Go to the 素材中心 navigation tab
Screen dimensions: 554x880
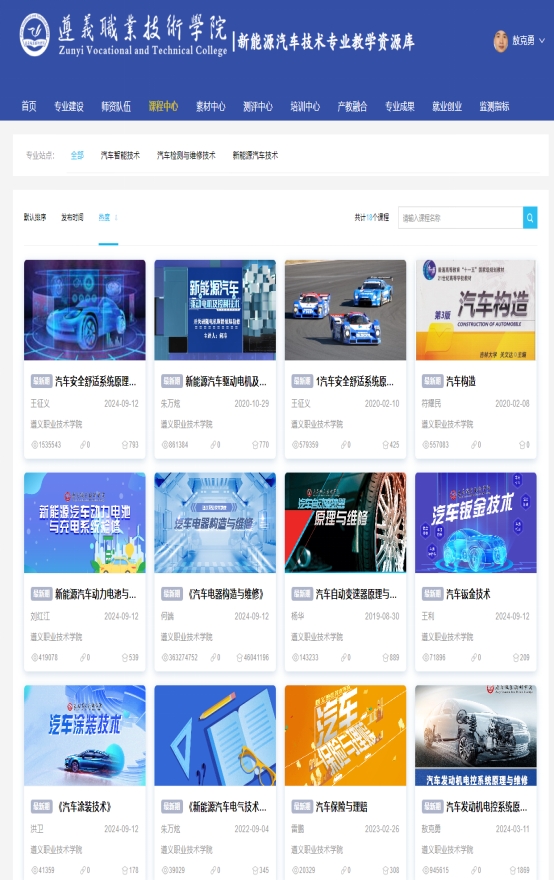point(210,106)
